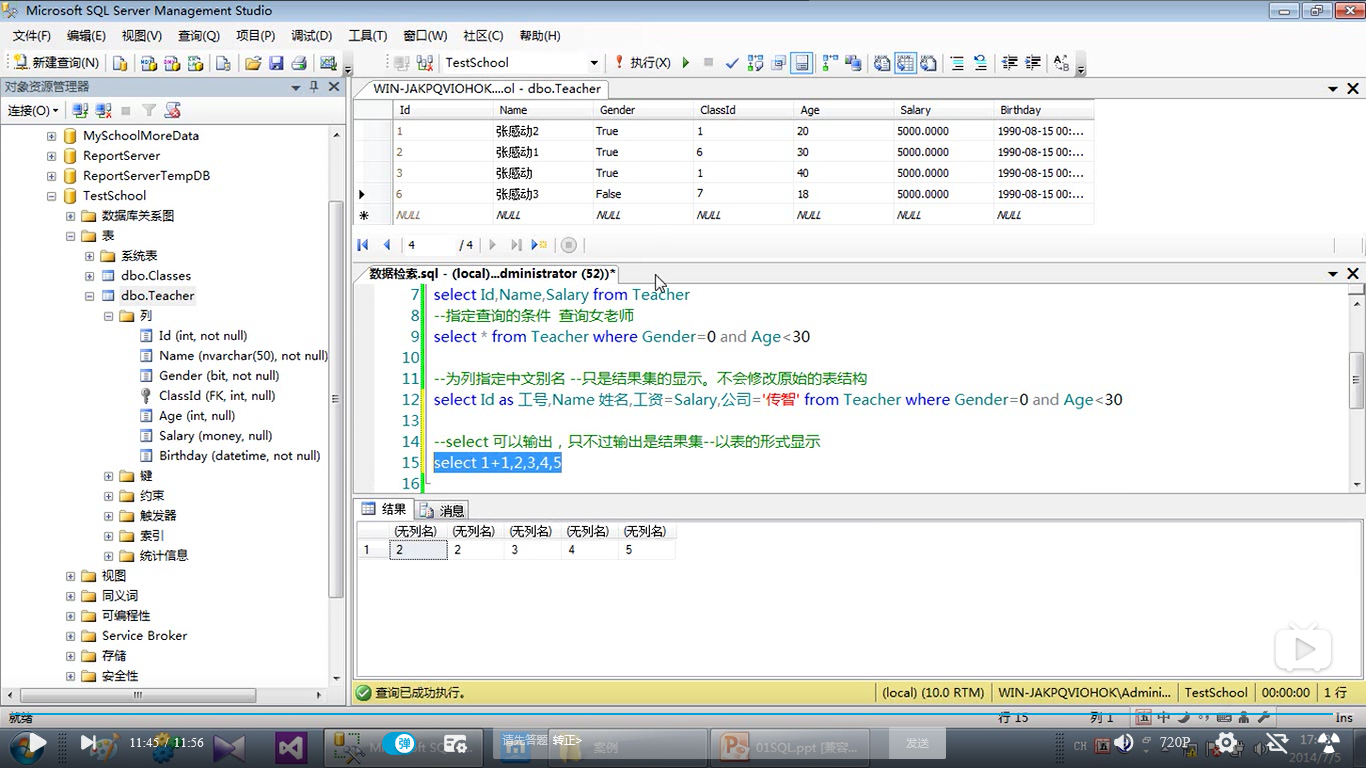Click the Open File folder icon
This screenshot has height=768, width=1366.
(x=253, y=62)
